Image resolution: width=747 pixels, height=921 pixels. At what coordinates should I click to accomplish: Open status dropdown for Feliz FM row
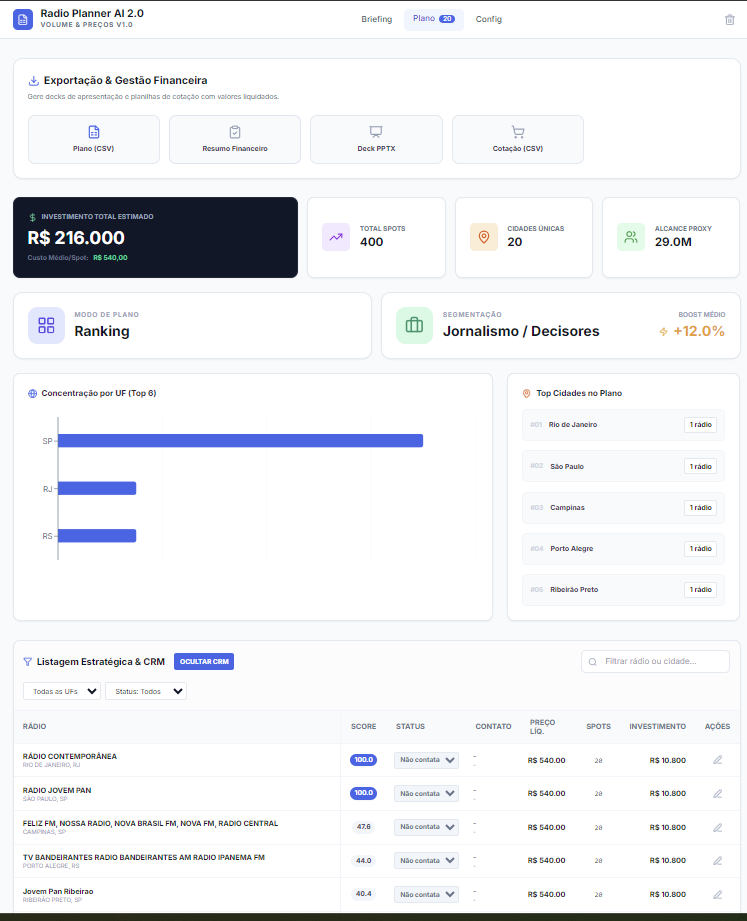pos(426,827)
